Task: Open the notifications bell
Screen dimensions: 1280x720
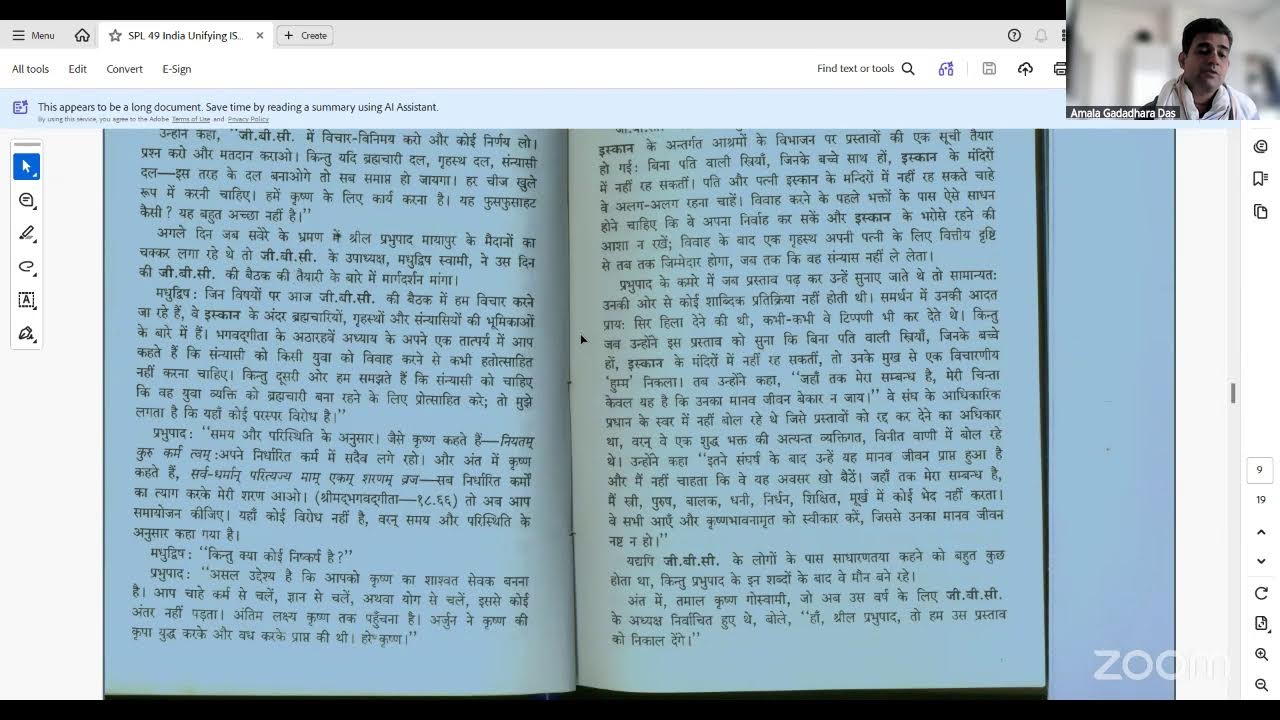Action: [x=1041, y=35]
